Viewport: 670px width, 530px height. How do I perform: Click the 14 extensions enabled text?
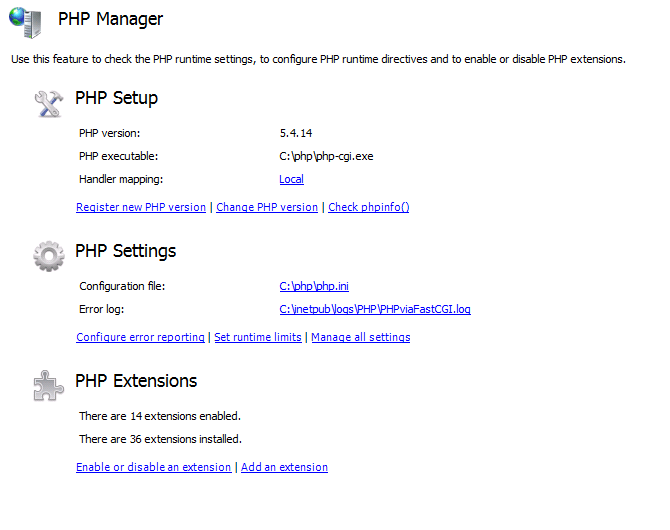tap(160, 416)
